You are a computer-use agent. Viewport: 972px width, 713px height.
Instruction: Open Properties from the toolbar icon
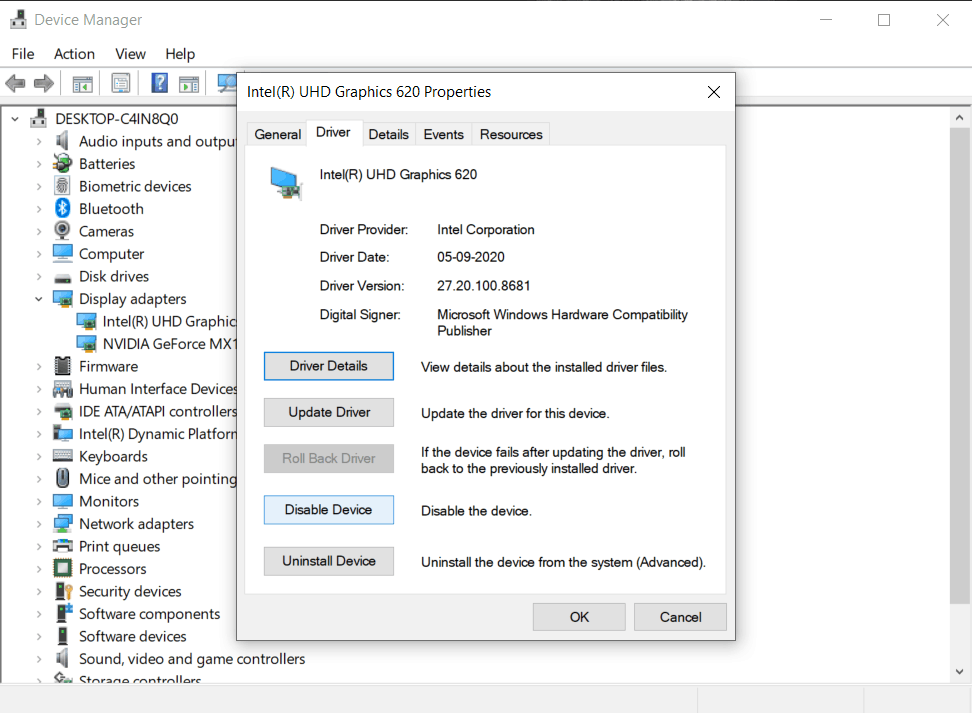click(x=121, y=84)
